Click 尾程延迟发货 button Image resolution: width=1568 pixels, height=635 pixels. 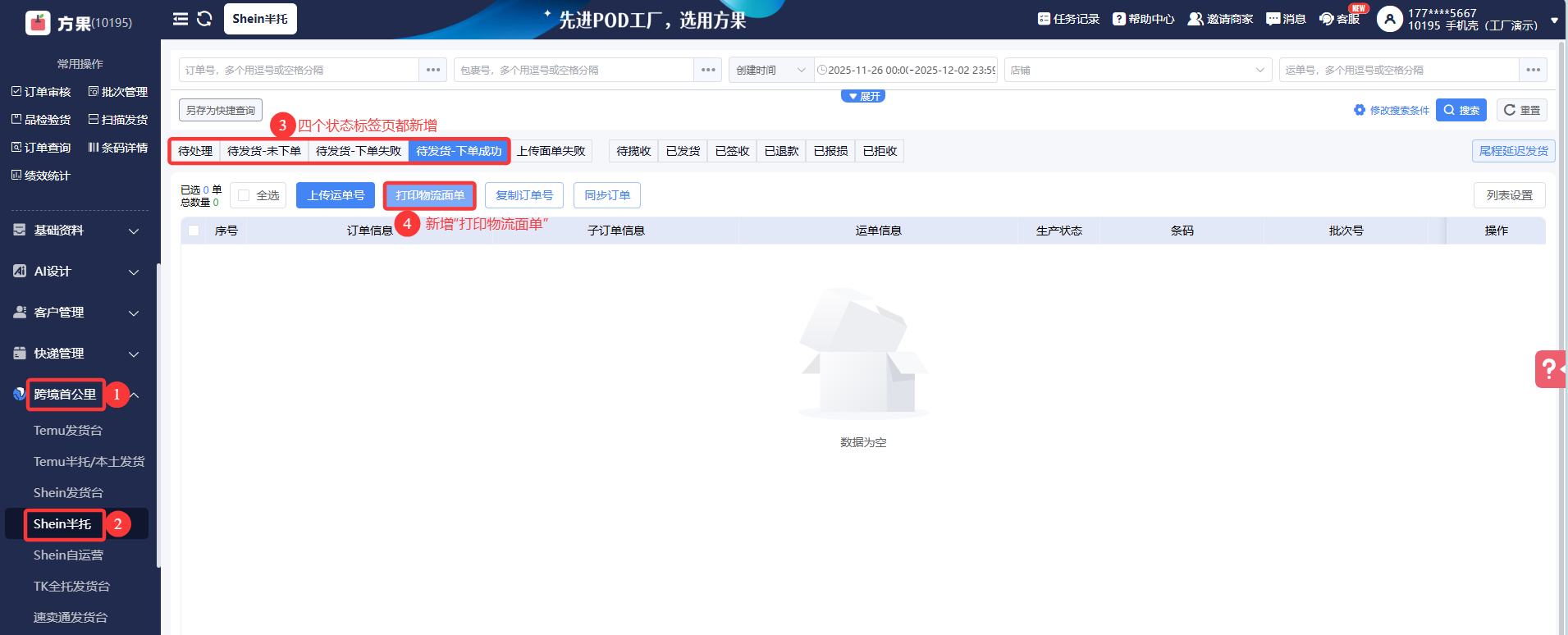(1513, 151)
